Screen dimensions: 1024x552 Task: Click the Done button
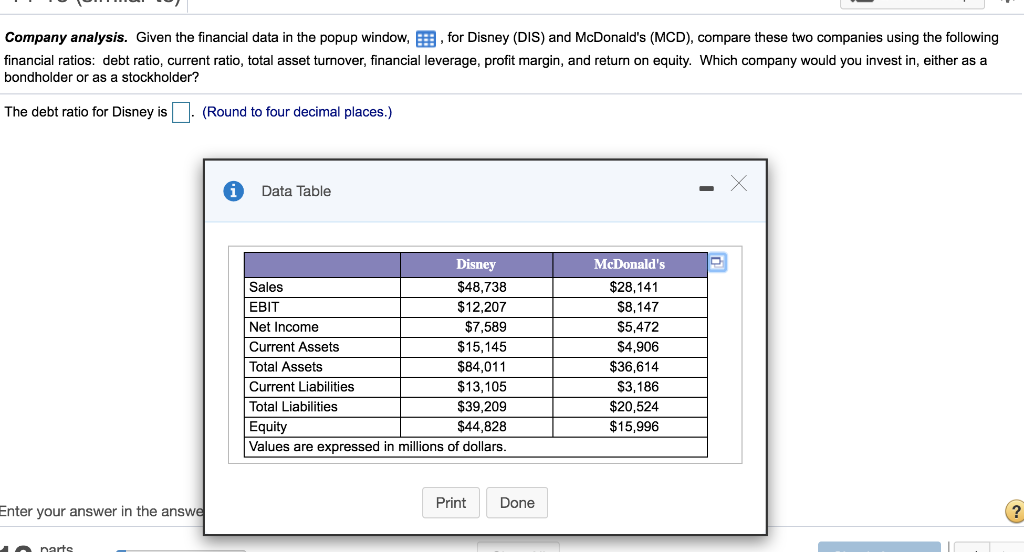pos(517,502)
